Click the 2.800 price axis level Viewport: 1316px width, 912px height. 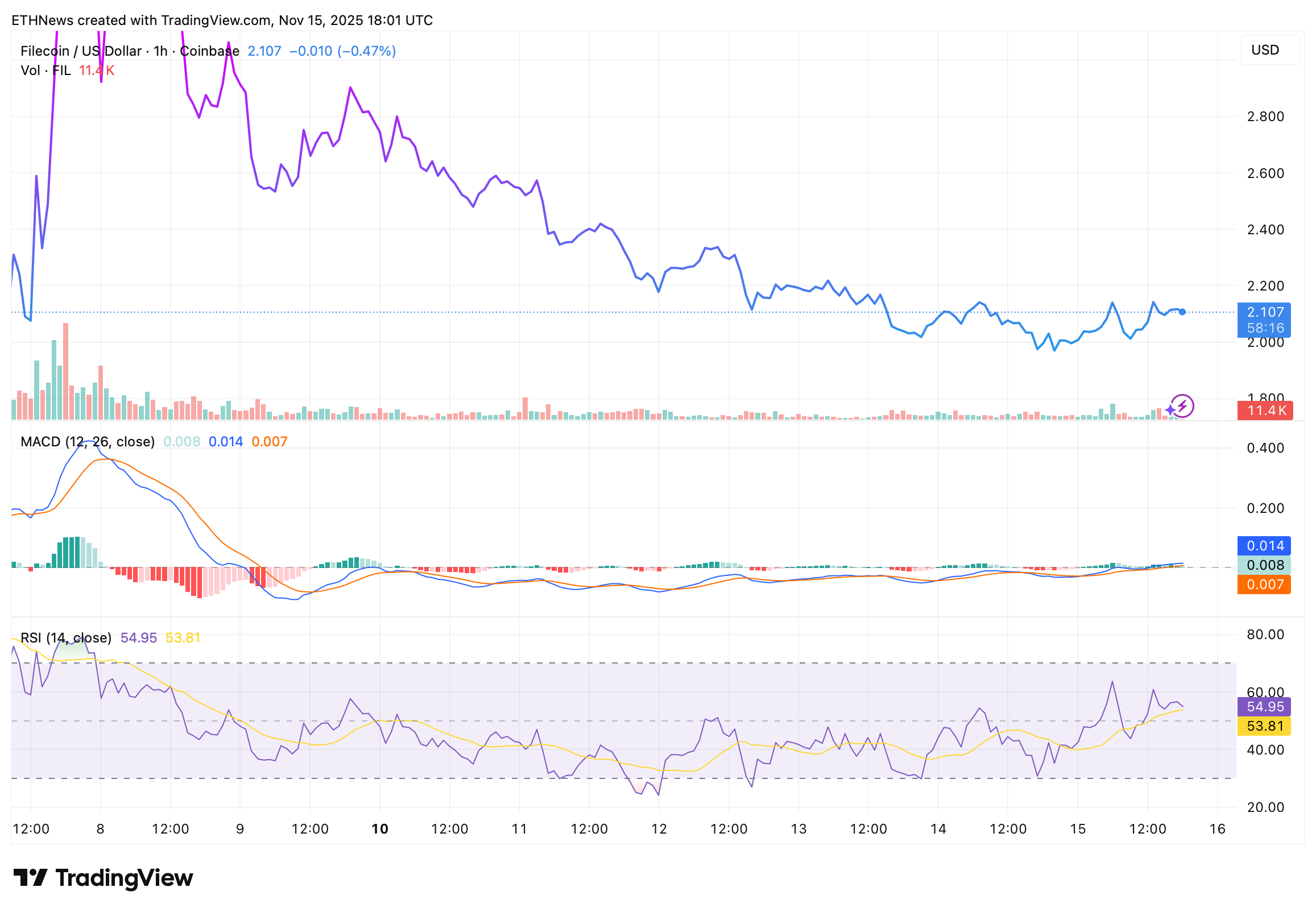pos(1265,117)
